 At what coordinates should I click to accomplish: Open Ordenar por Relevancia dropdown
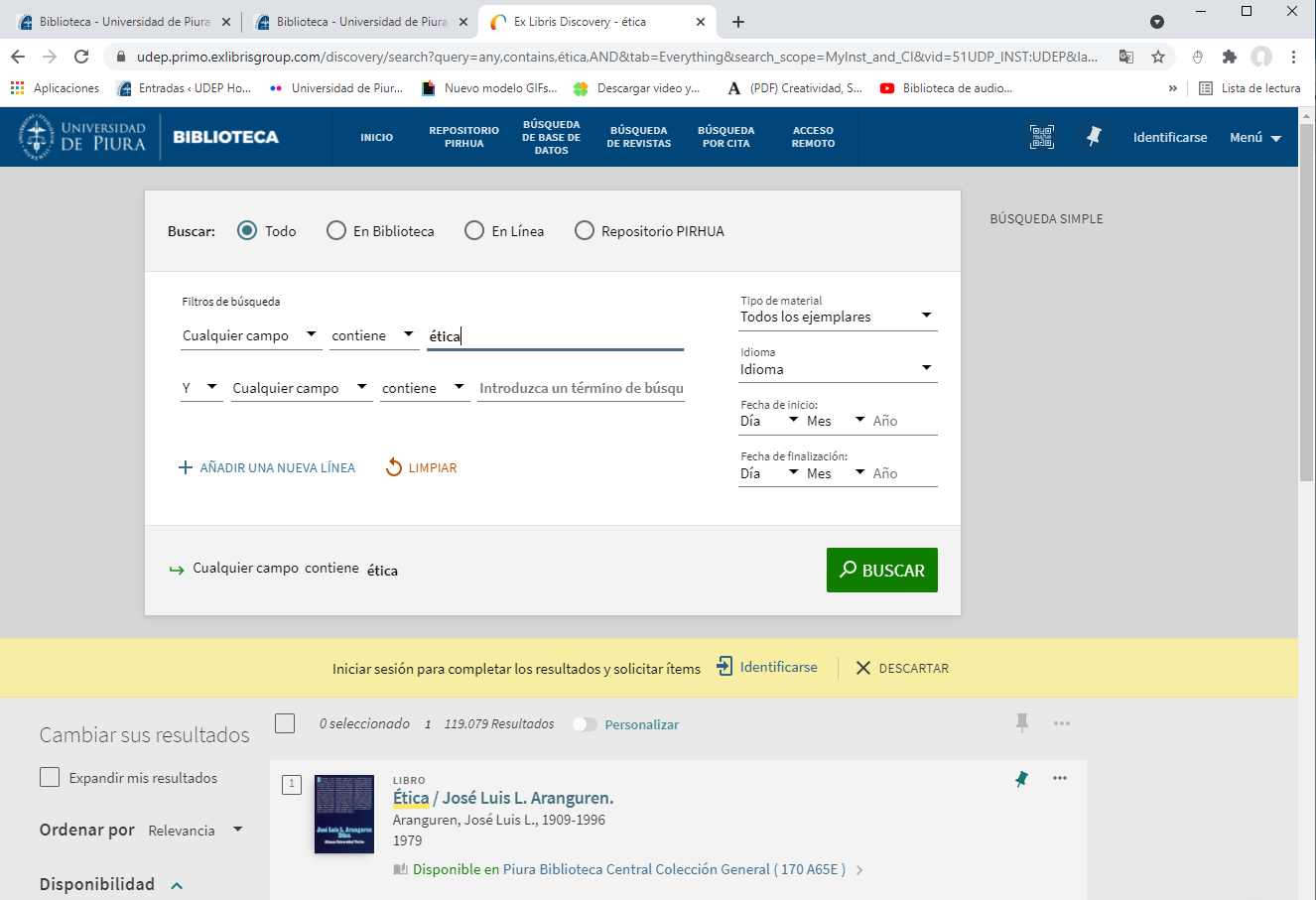coord(196,831)
